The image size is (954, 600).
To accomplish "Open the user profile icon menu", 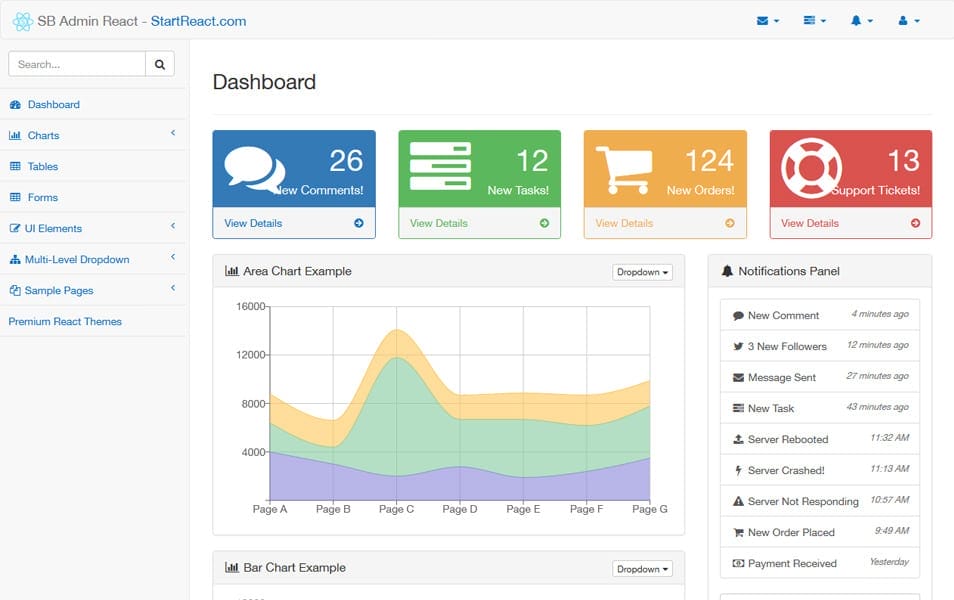I will point(908,21).
